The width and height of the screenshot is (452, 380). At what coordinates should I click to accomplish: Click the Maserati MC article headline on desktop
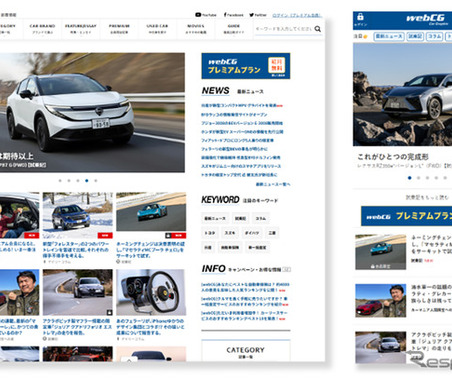(x=150, y=250)
